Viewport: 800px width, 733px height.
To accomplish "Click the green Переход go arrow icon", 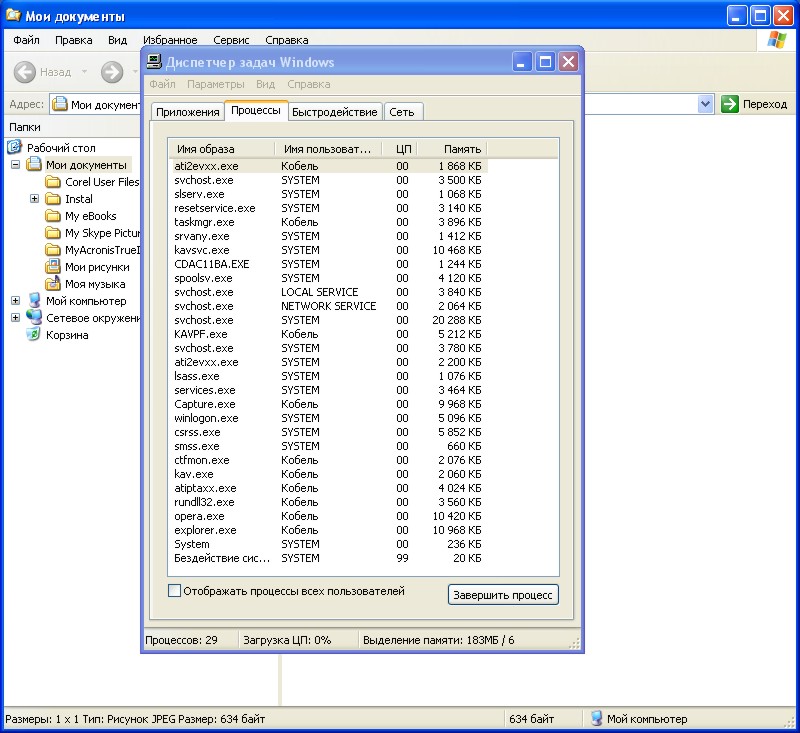I will [730, 104].
